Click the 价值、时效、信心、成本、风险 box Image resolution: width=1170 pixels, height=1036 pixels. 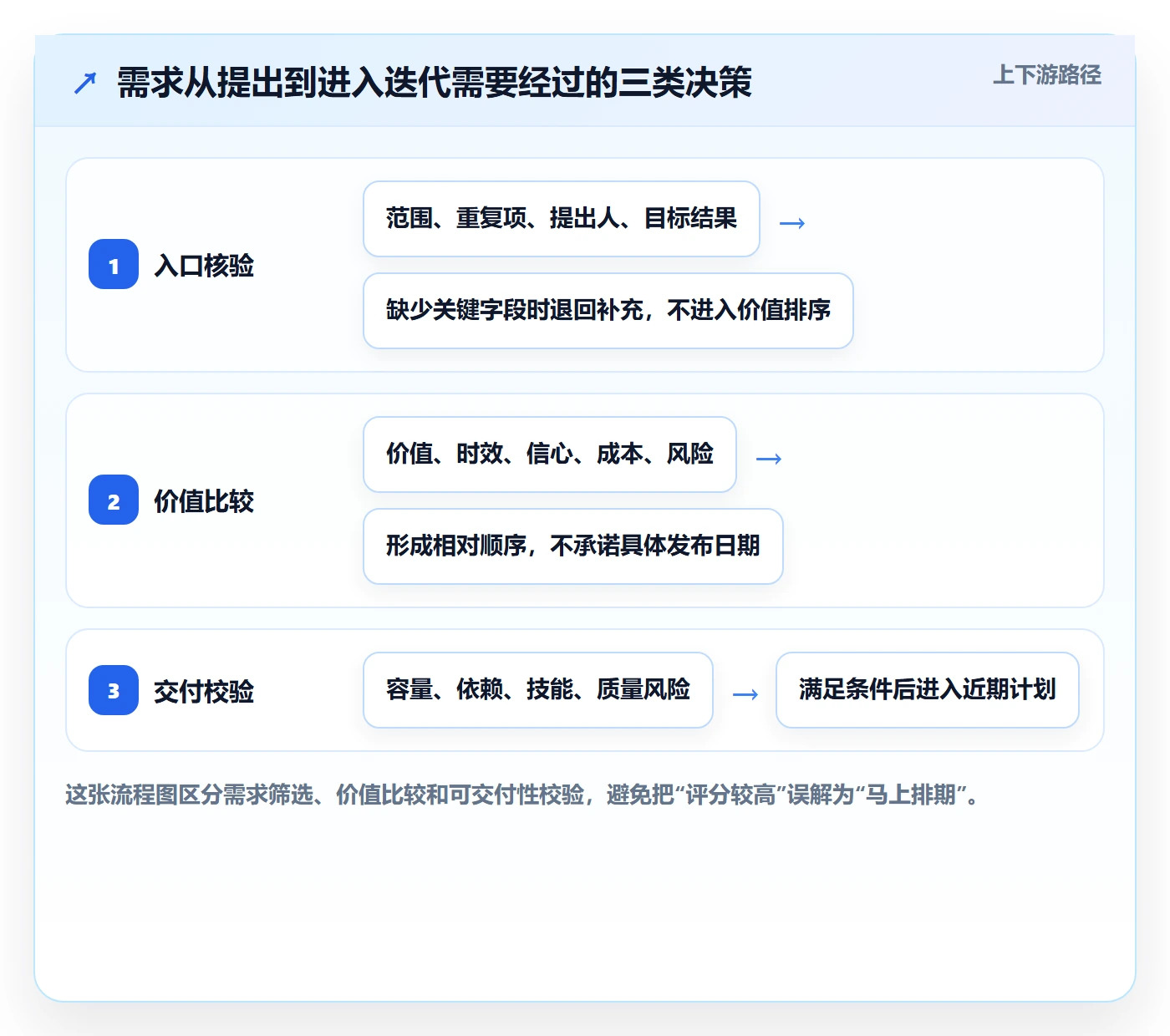[550, 455]
